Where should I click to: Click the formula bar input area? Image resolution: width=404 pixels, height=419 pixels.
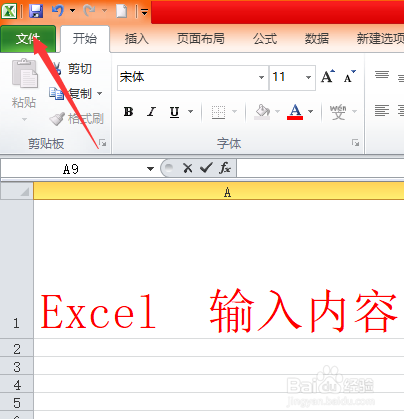click(321, 168)
